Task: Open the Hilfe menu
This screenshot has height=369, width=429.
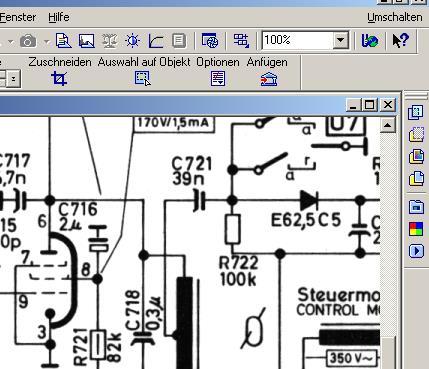Action: [59, 17]
